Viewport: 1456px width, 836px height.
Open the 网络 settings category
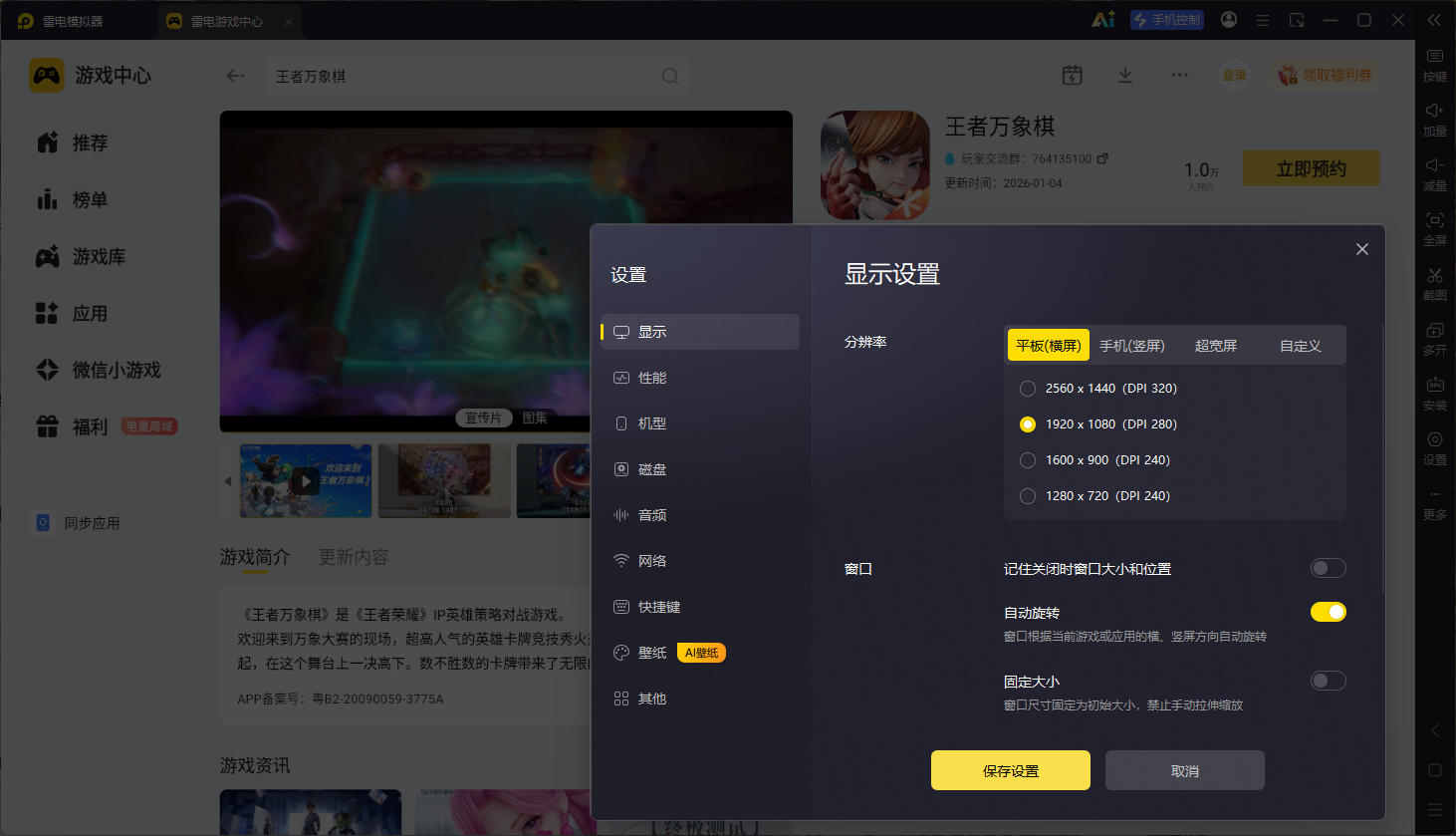coord(700,561)
